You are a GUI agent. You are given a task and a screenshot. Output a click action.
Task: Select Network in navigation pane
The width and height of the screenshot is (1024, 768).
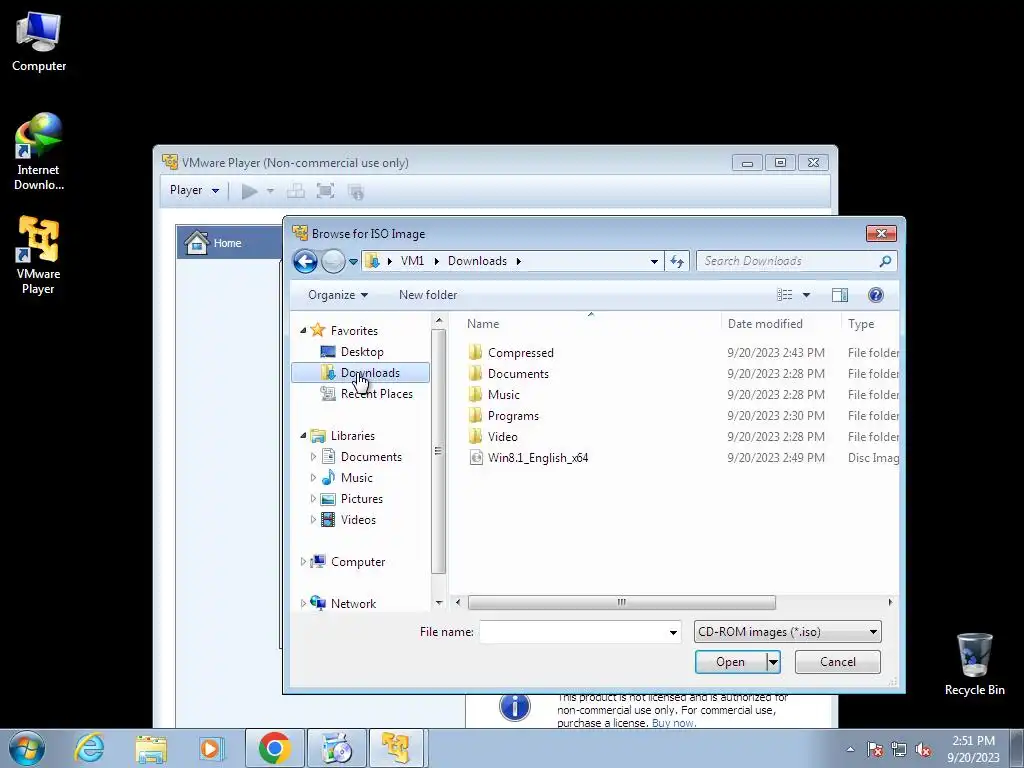[x=353, y=603]
